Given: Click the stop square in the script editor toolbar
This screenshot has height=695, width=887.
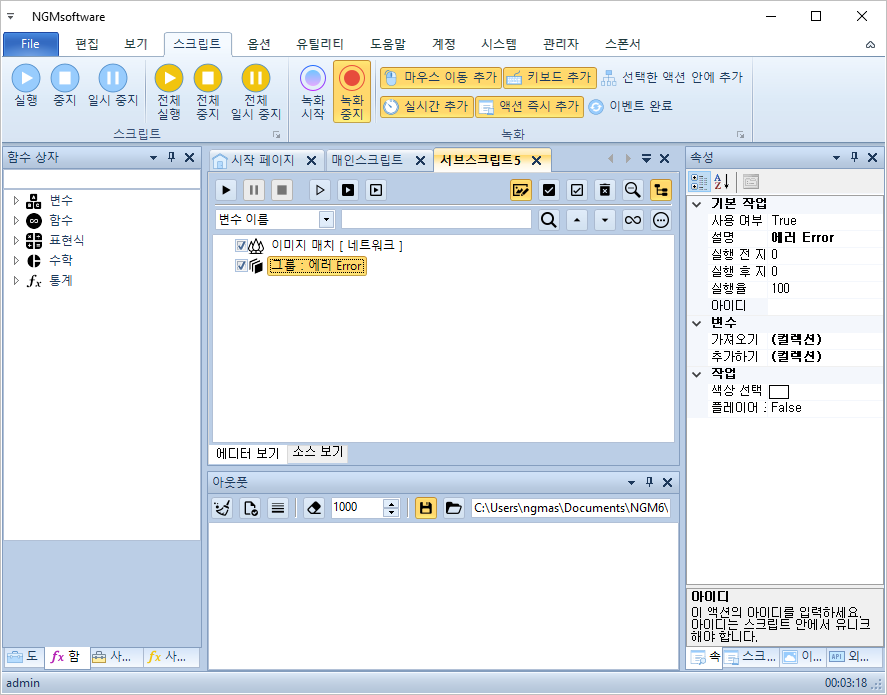Looking at the screenshot, I should point(282,190).
